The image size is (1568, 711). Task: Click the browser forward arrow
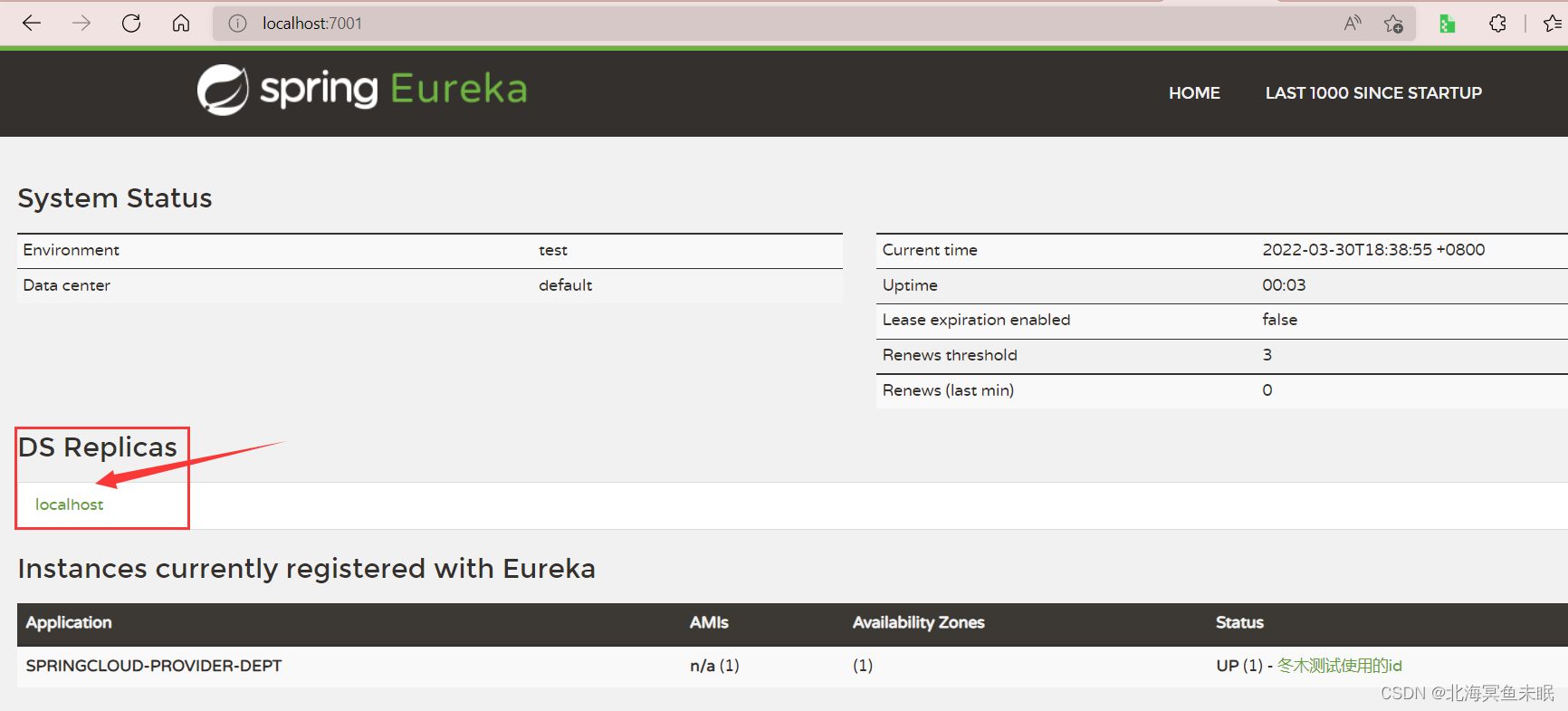coord(81,24)
